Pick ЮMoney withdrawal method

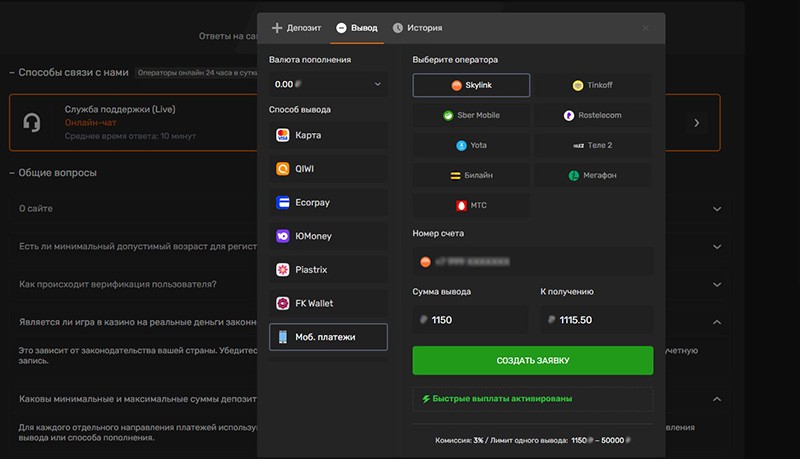point(328,236)
